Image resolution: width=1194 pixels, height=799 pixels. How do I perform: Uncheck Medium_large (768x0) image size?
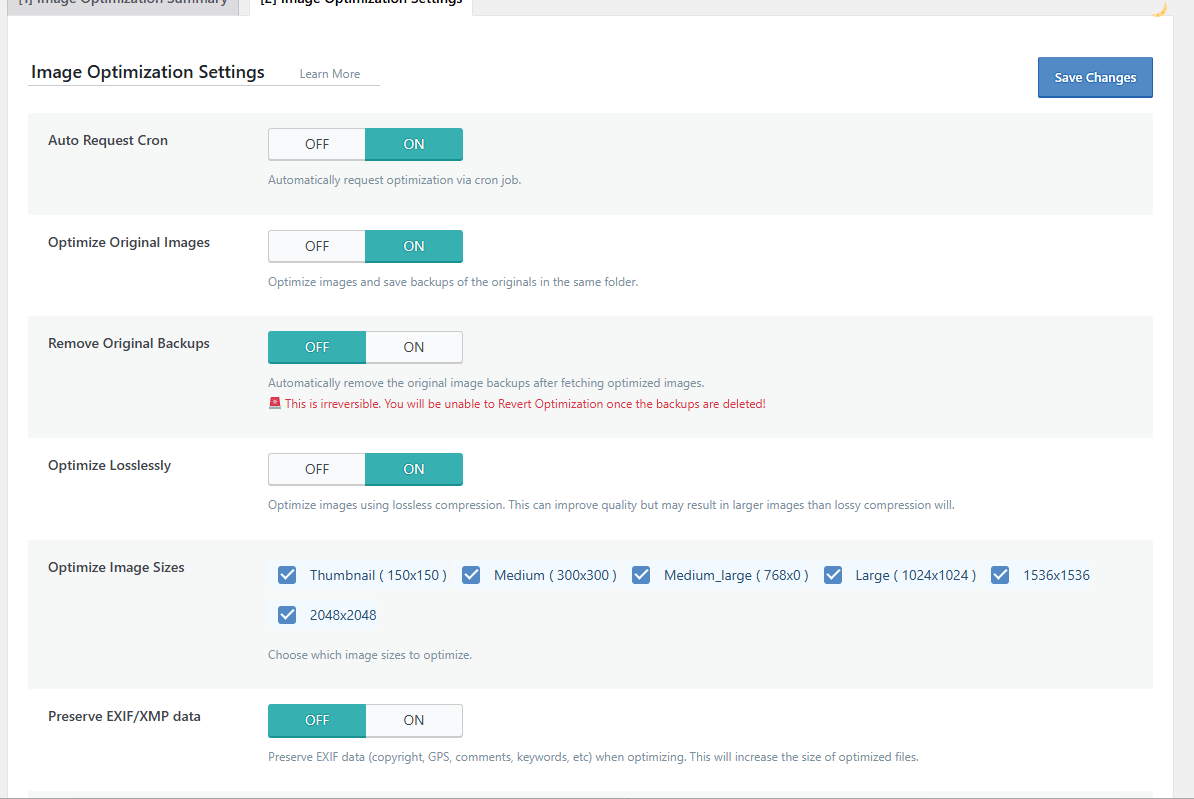[641, 575]
